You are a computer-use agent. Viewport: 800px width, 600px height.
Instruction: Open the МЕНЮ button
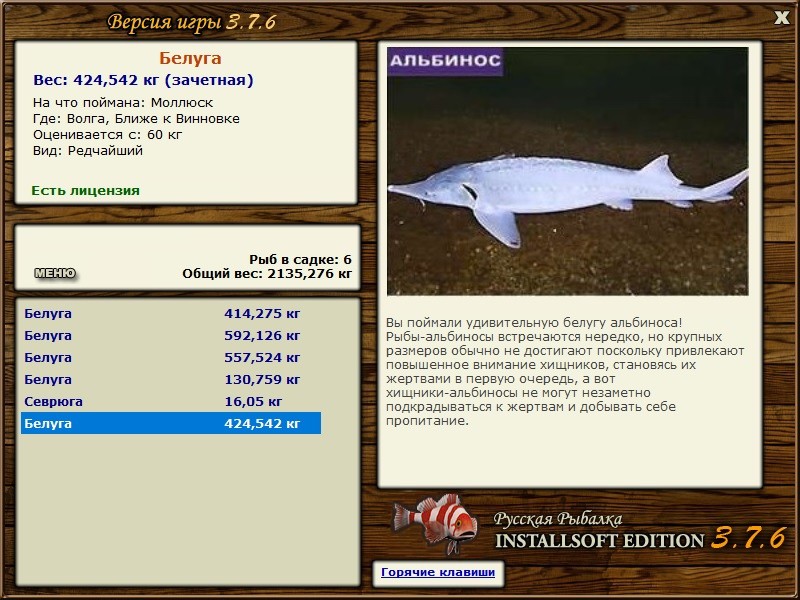click(55, 273)
